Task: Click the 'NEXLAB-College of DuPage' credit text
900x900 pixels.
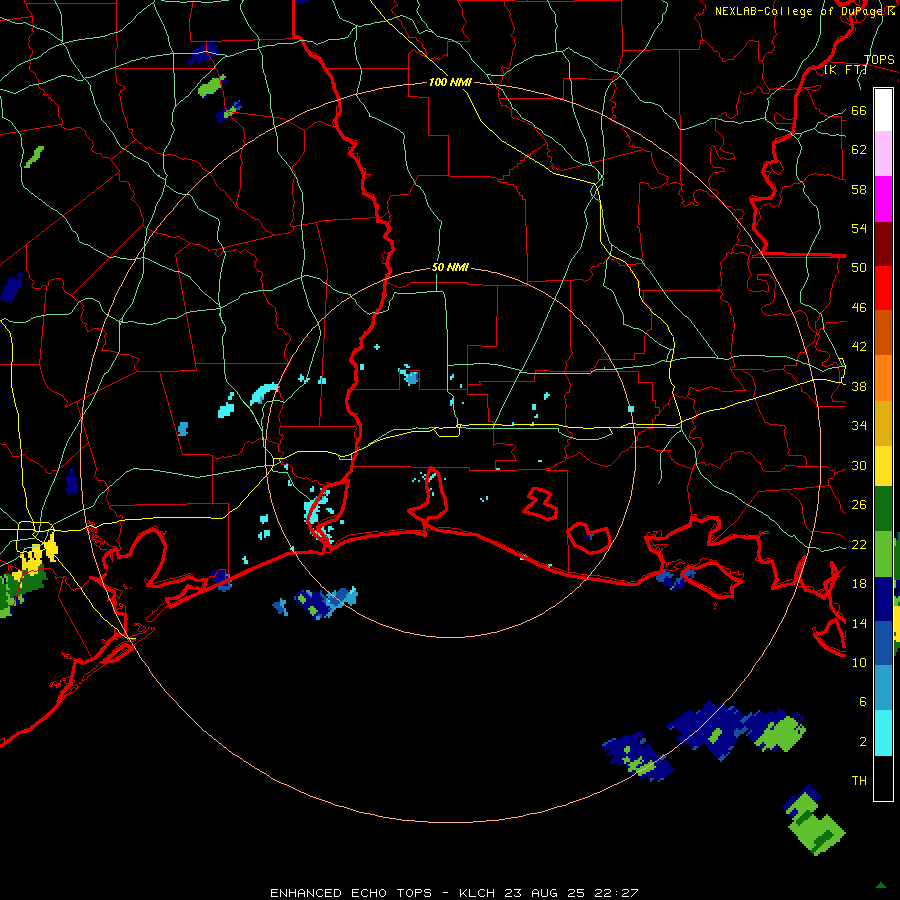Action: (x=801, y=11)
